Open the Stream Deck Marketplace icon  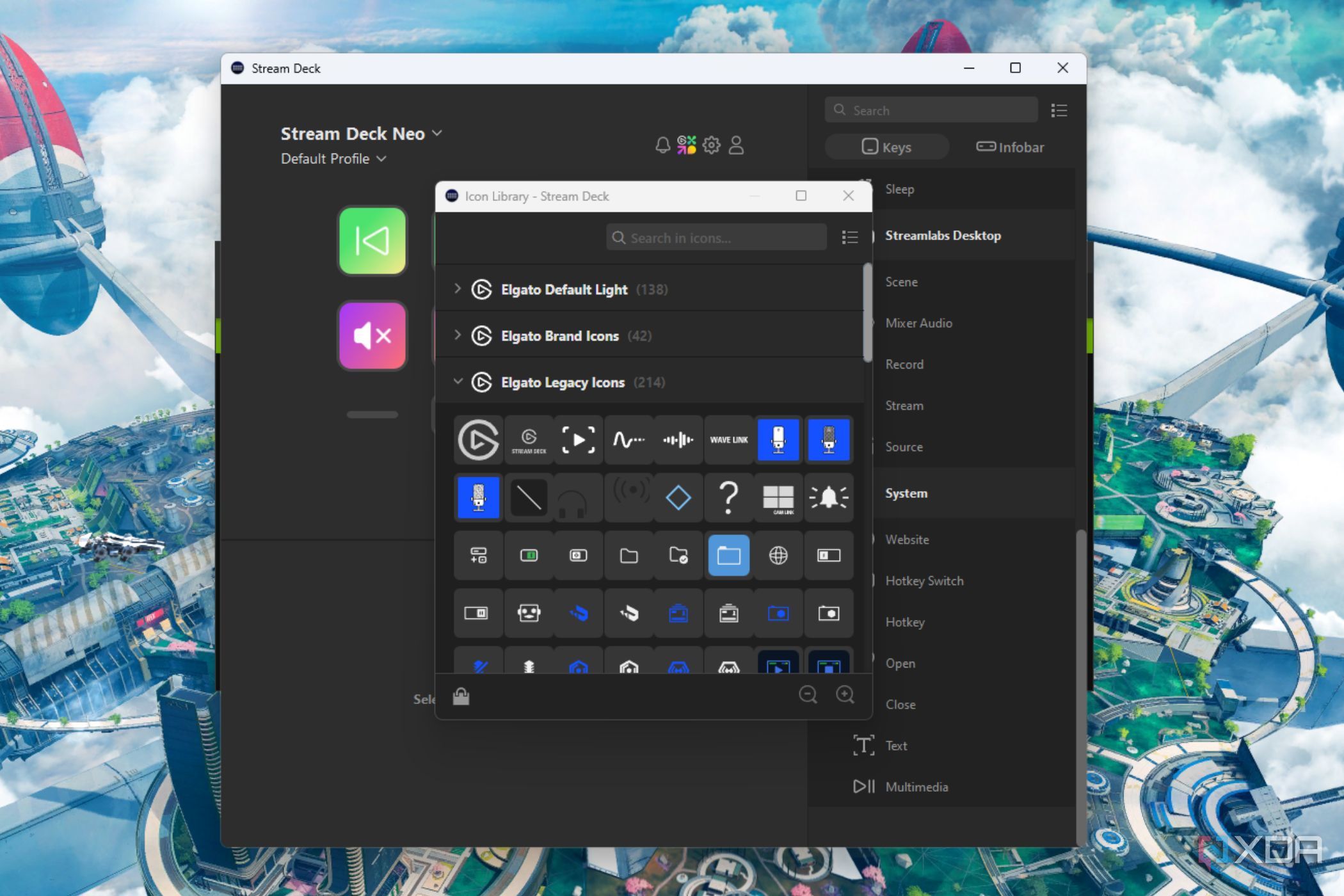[x=687, y=145]
